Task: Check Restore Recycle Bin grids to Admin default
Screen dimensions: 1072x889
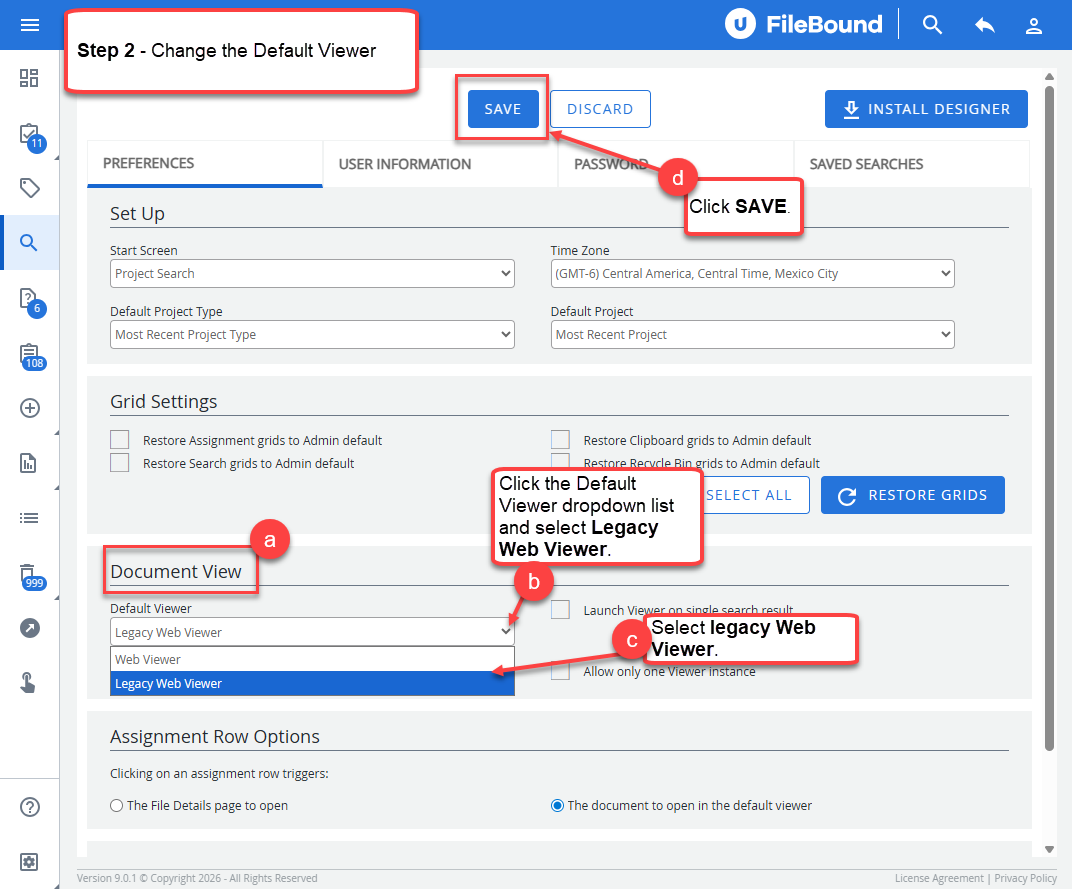Action: (x=561, y=460)
